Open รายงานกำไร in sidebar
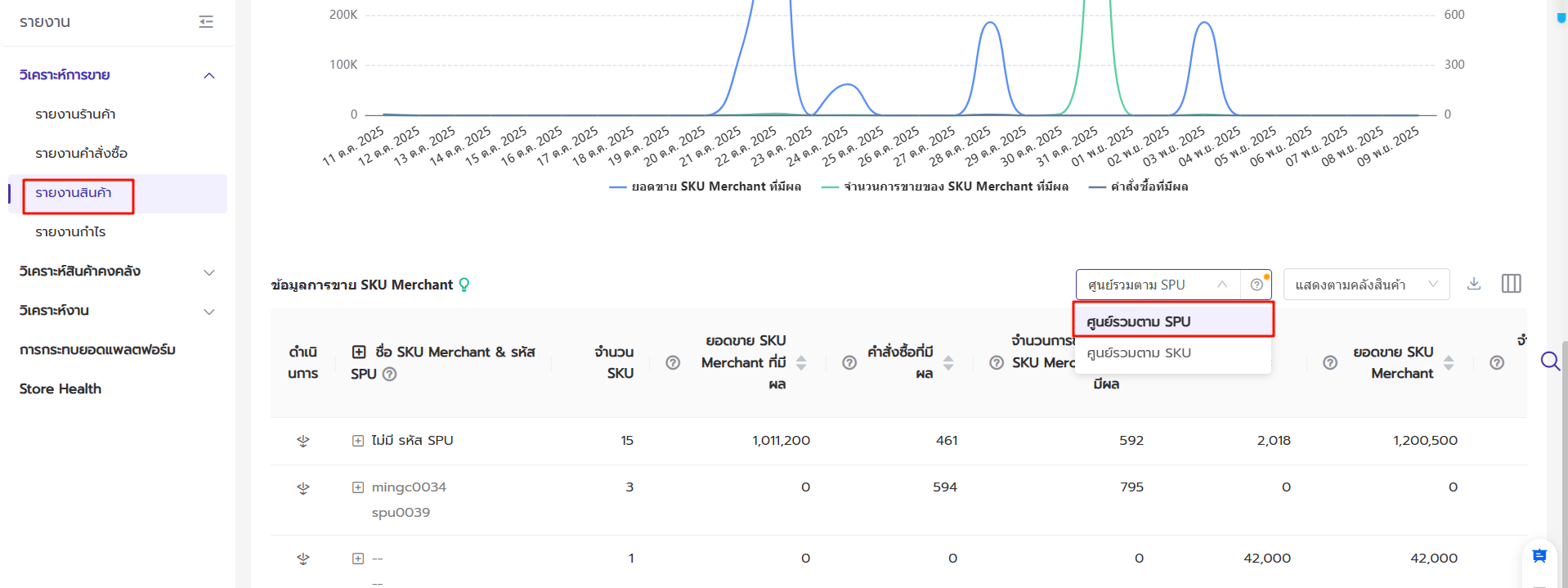The image size is (1568, 588). pos(70,232)
